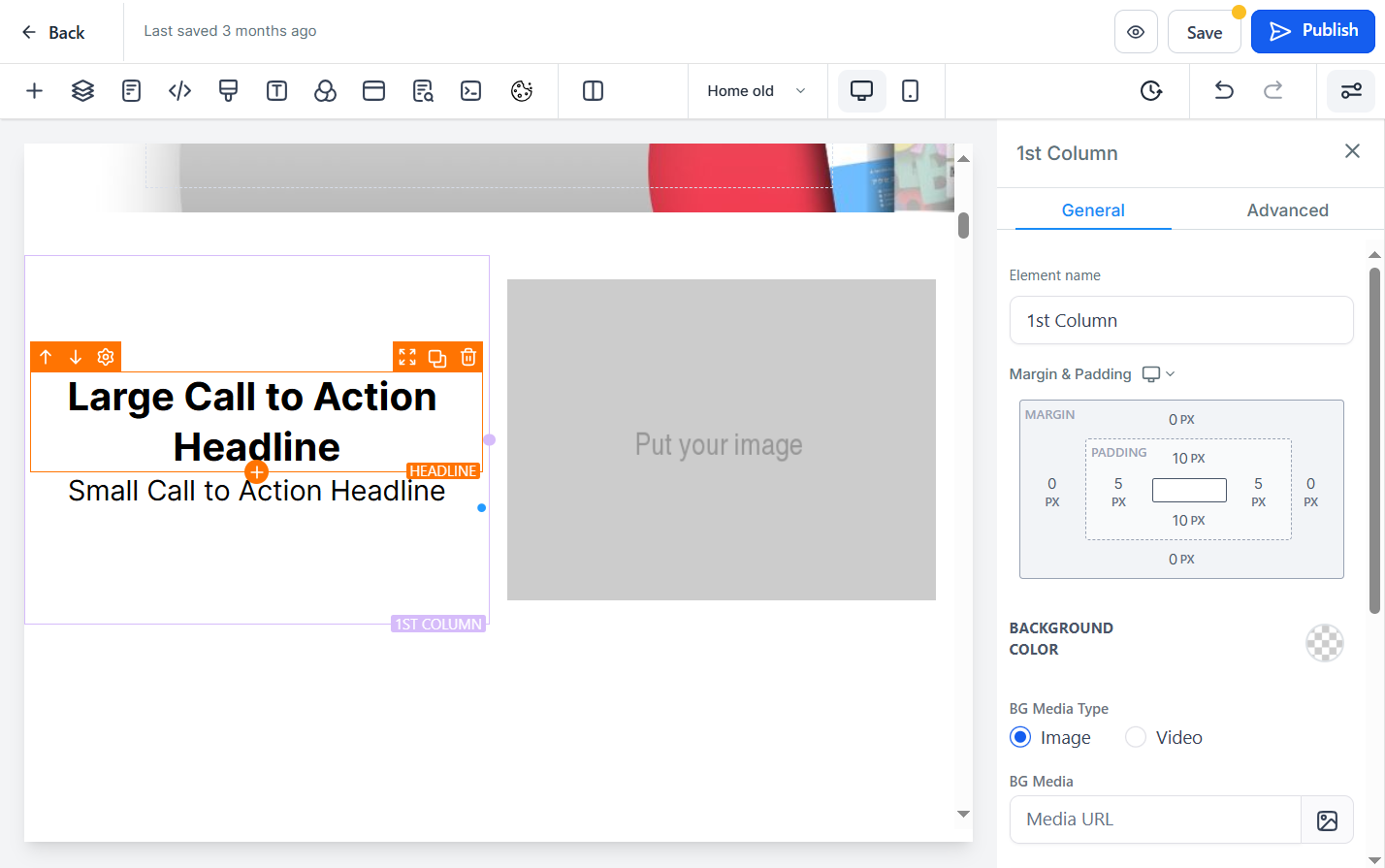Switch to the Advanced tab

click(1287, 210)
